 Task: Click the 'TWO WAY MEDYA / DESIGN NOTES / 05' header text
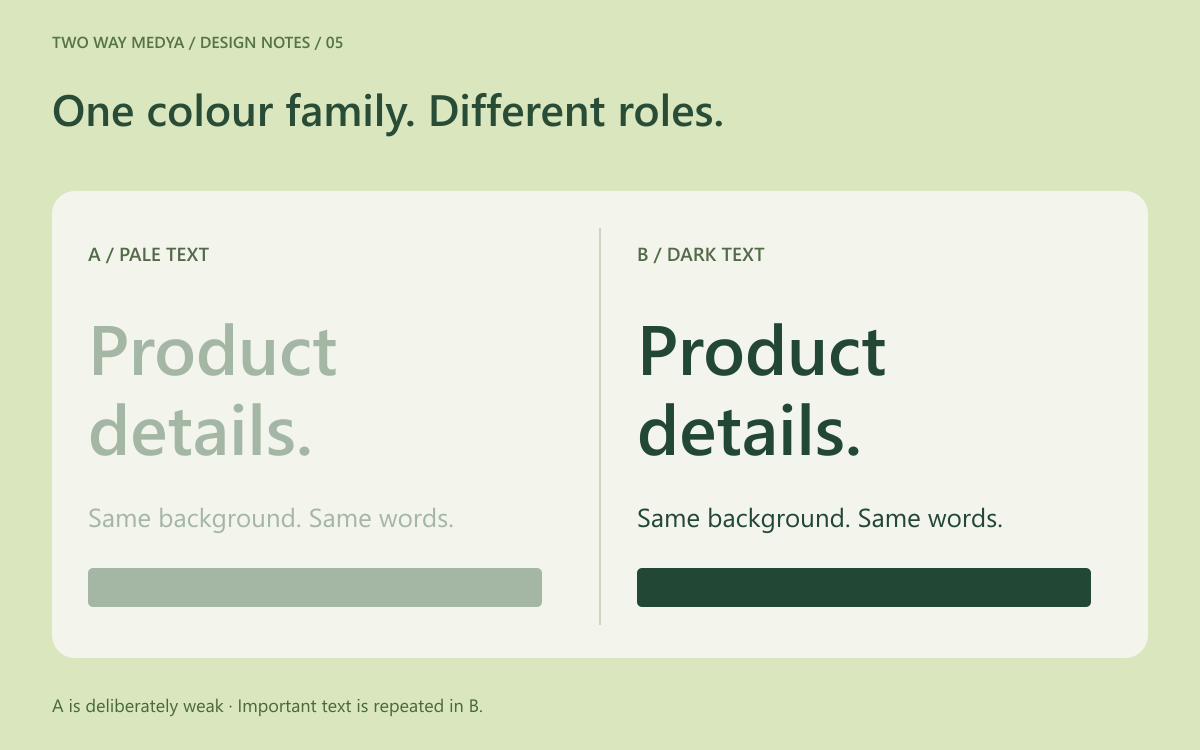pyautogui.click(x=198, y=43)
